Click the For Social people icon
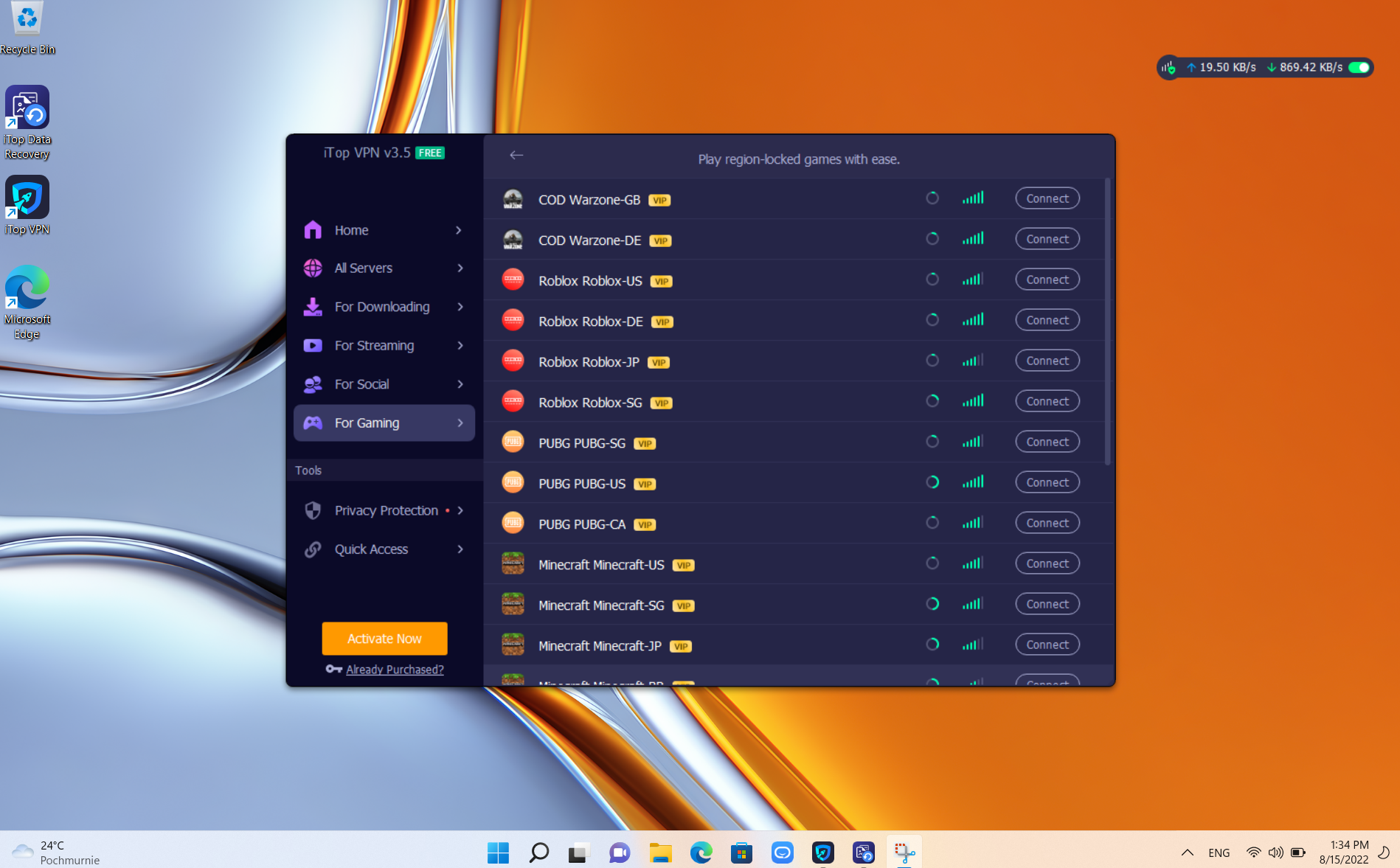Viewport: 1400px width, 868px height. [313, 384]
